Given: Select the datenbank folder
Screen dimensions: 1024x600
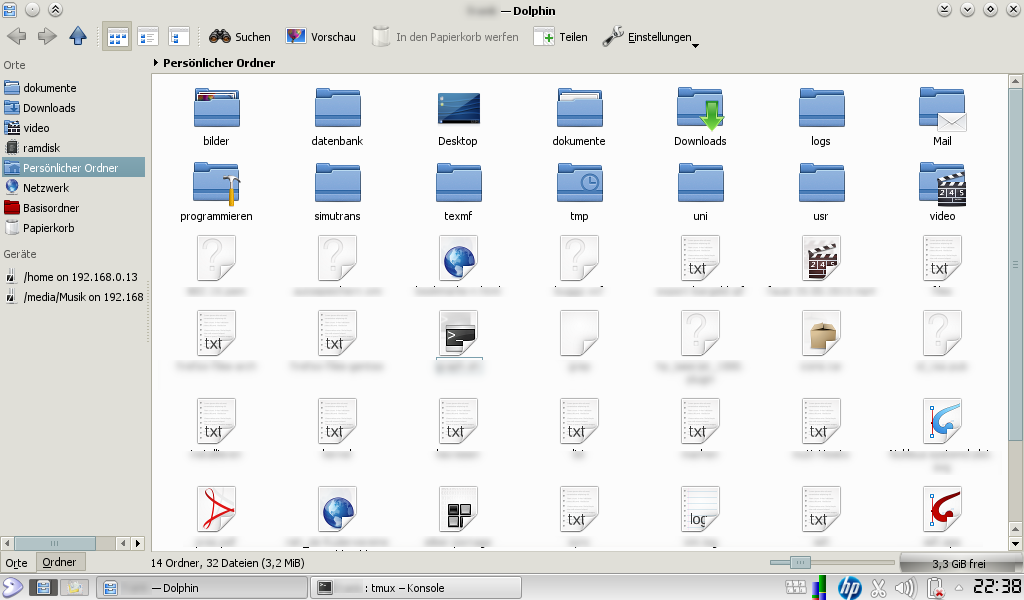Looking at the screenshot, I should tap(337, 116).
